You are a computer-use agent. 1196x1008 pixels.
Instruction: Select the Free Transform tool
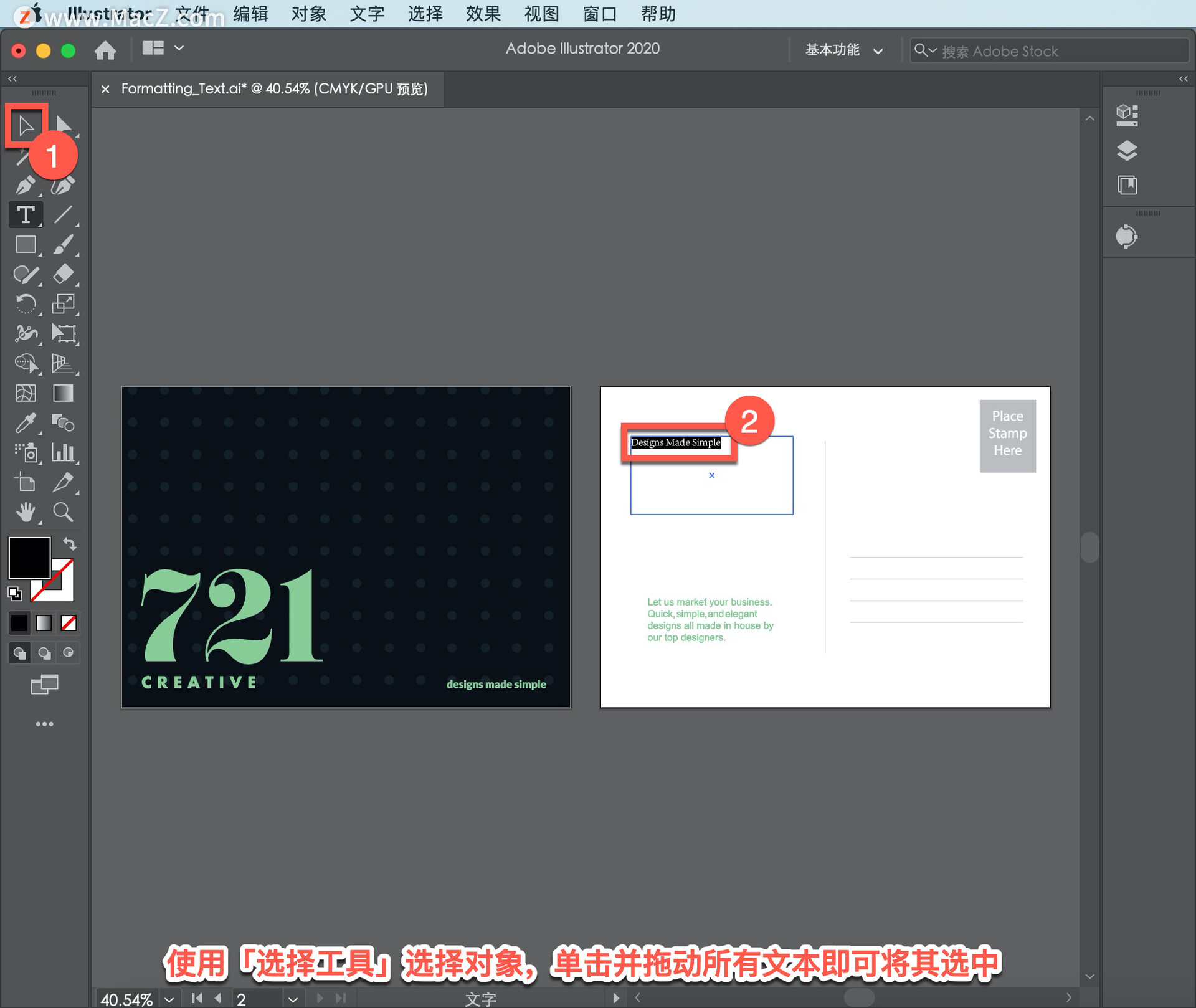pyautogui.click(x=63, y=333)
